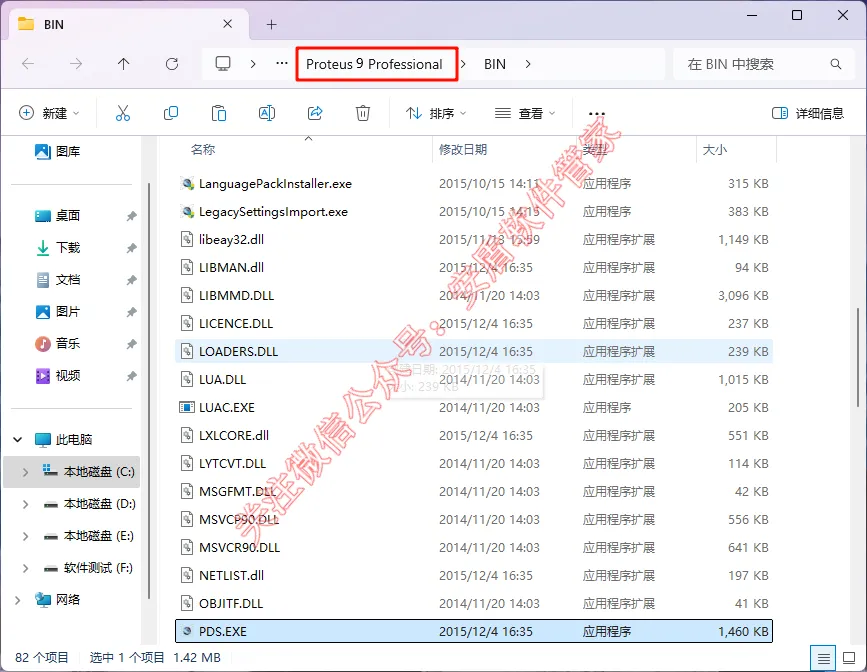Open 图库 Gallery in sidebar
The height and width of the screenshot is (672, 867).
click(x=57, y=152)
